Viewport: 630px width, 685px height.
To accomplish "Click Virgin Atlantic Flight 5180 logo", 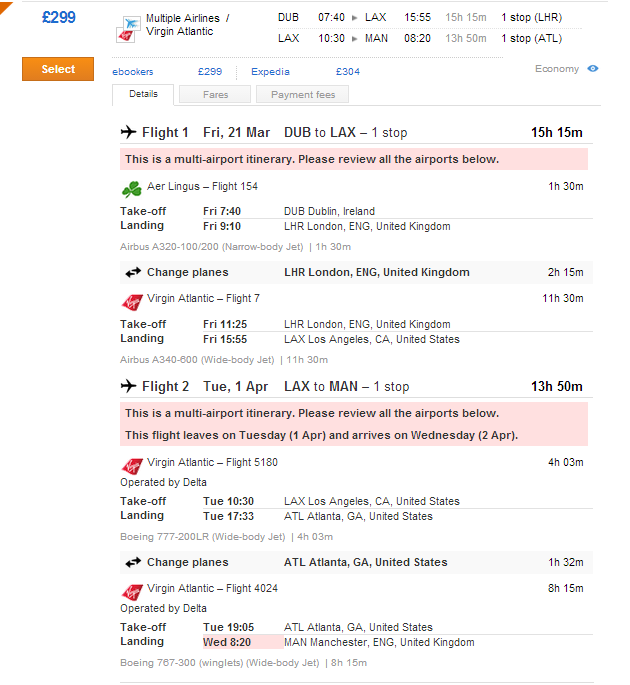I will [132, 466].
